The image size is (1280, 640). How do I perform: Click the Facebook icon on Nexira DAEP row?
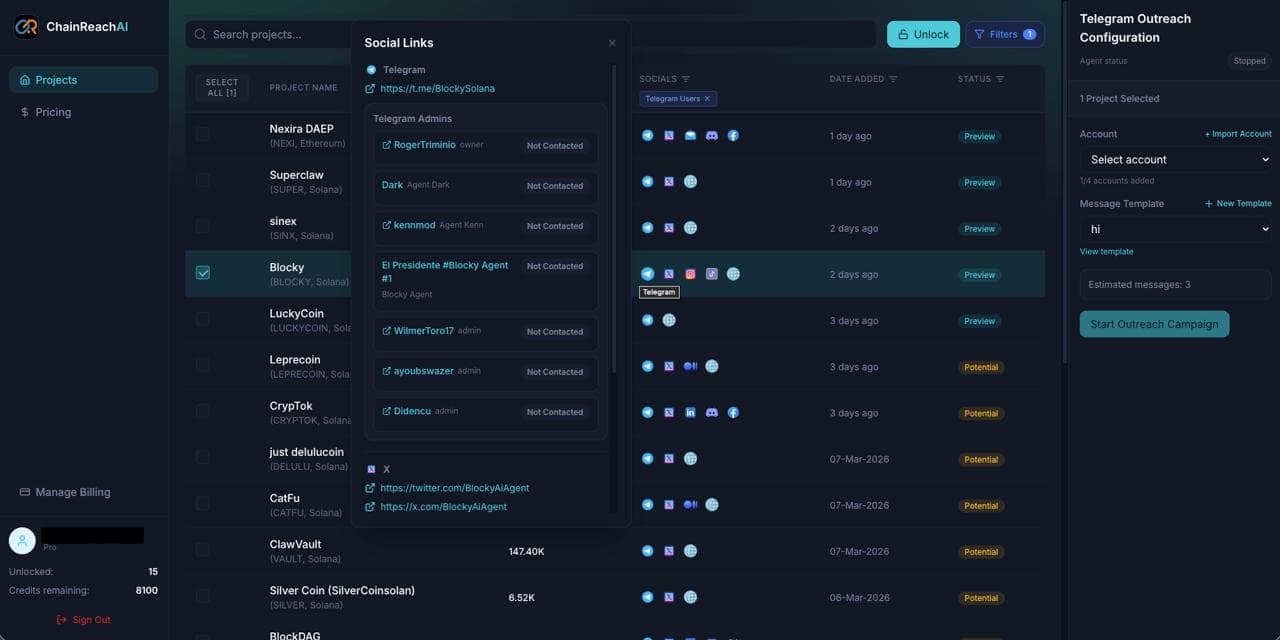(733, 135)
